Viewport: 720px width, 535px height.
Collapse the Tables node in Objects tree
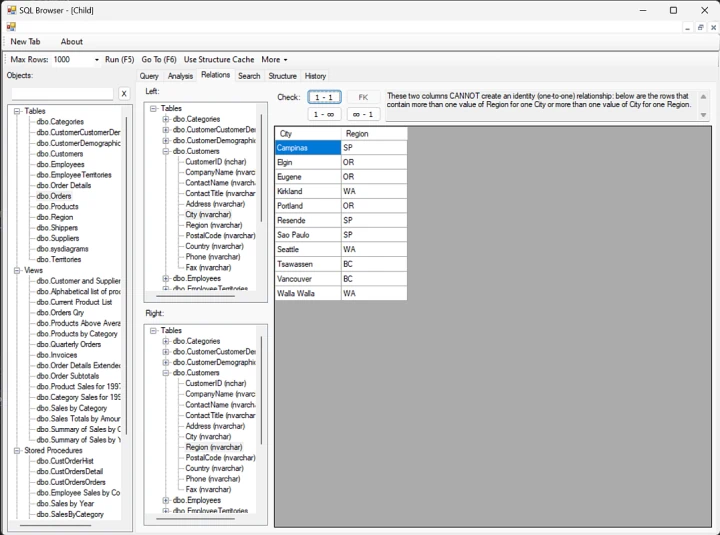17,111
